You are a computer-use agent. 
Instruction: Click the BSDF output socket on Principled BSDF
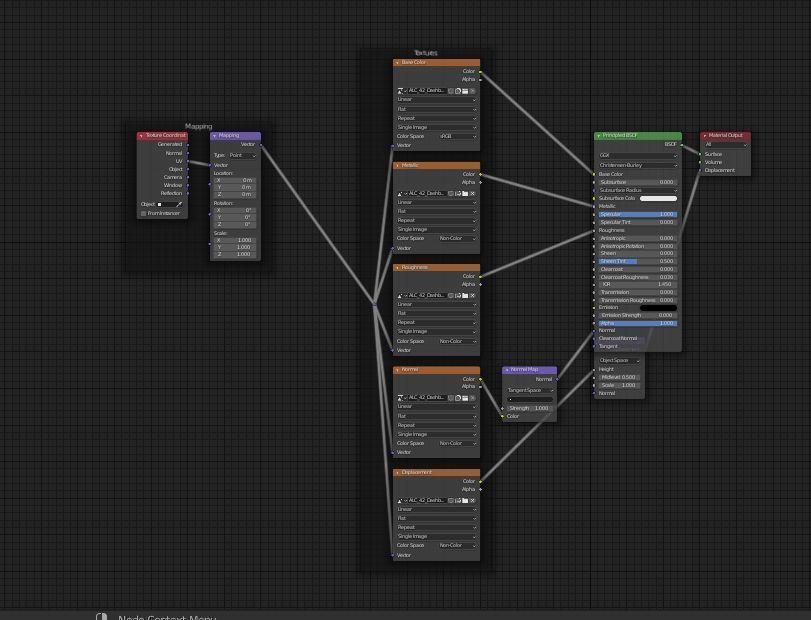(682, 144)
